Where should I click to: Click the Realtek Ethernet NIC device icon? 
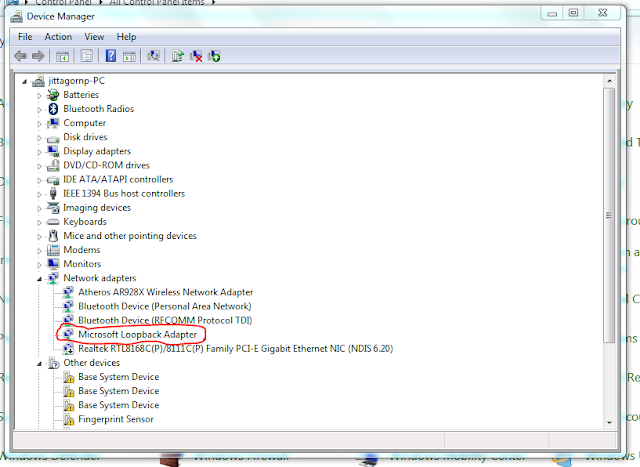[x=68, y=349]
